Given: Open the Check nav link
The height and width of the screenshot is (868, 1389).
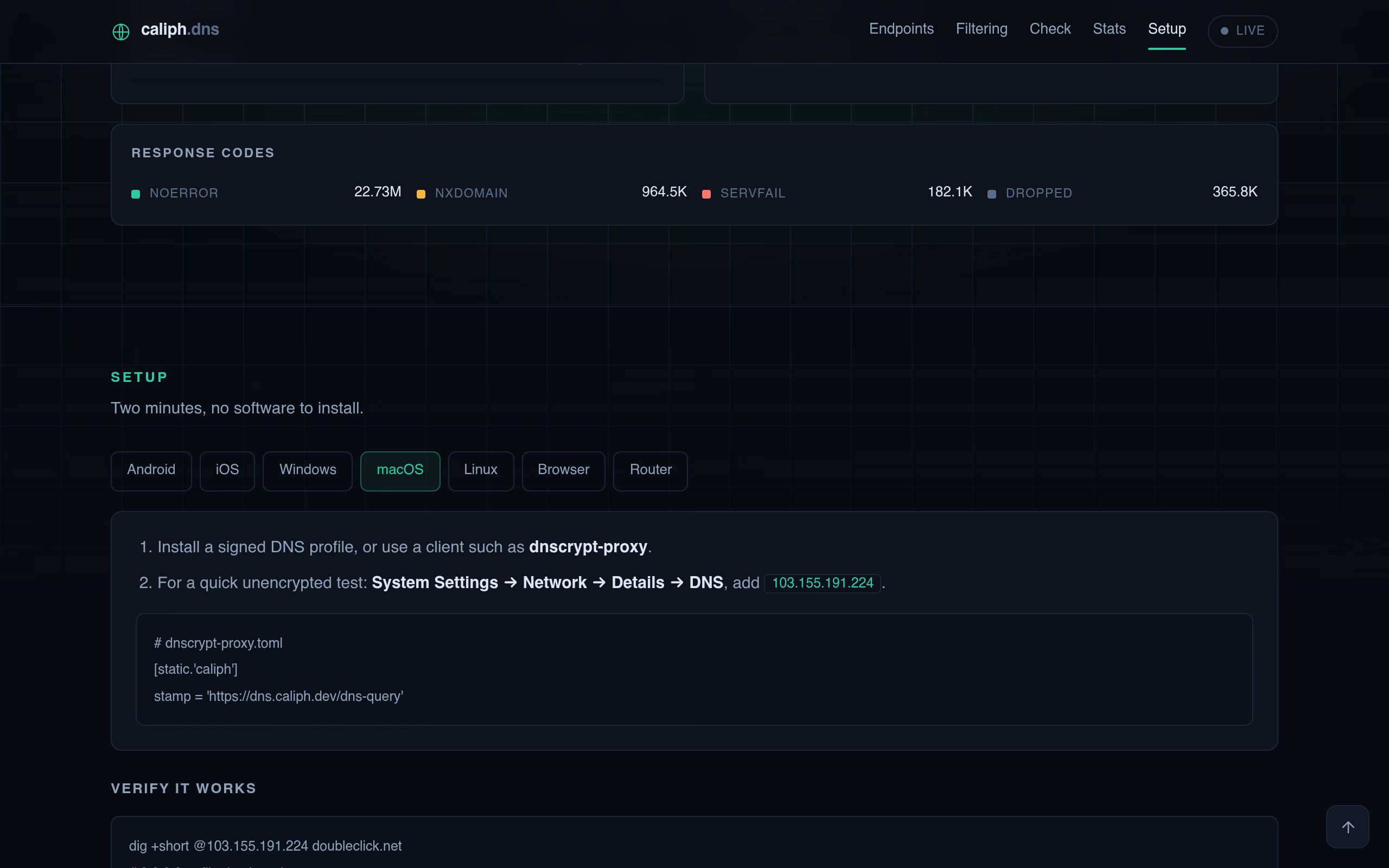Looking at the screenshot, I should (1050, 29).
